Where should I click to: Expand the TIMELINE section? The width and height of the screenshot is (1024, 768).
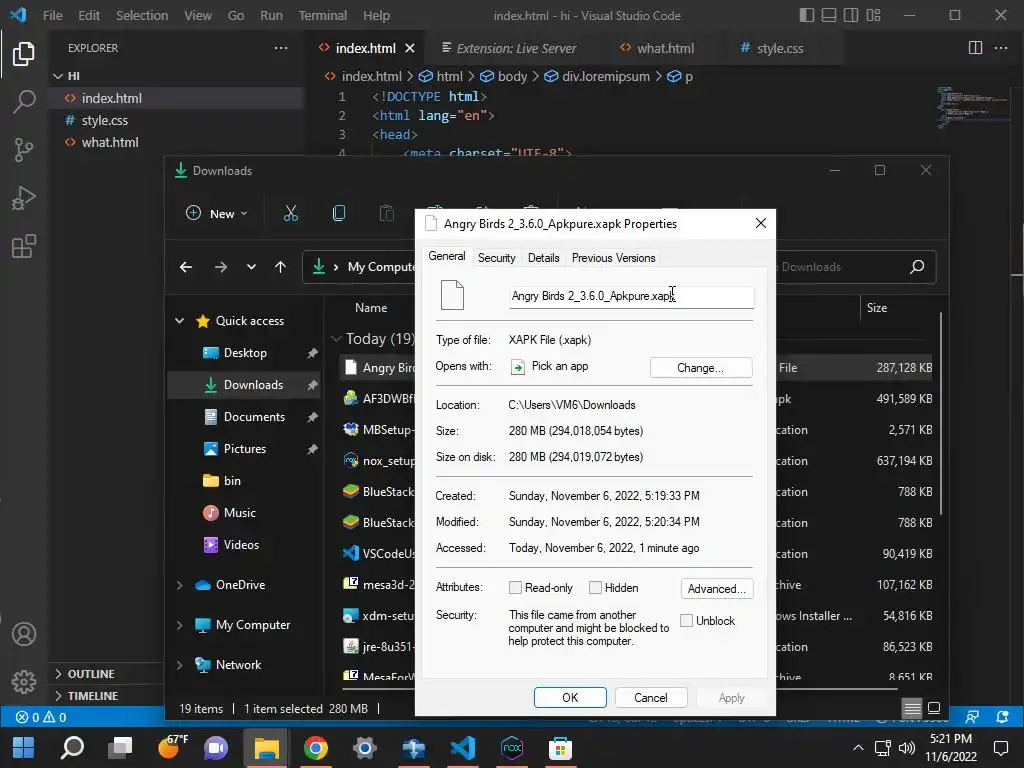[58, 696]
